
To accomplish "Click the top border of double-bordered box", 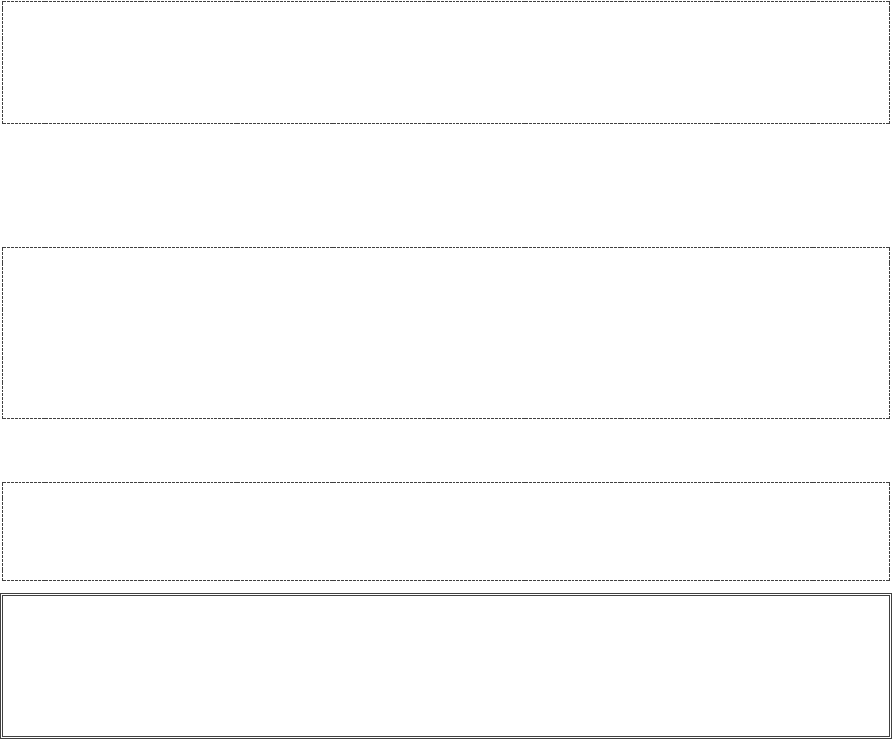I will click(445, 595).
